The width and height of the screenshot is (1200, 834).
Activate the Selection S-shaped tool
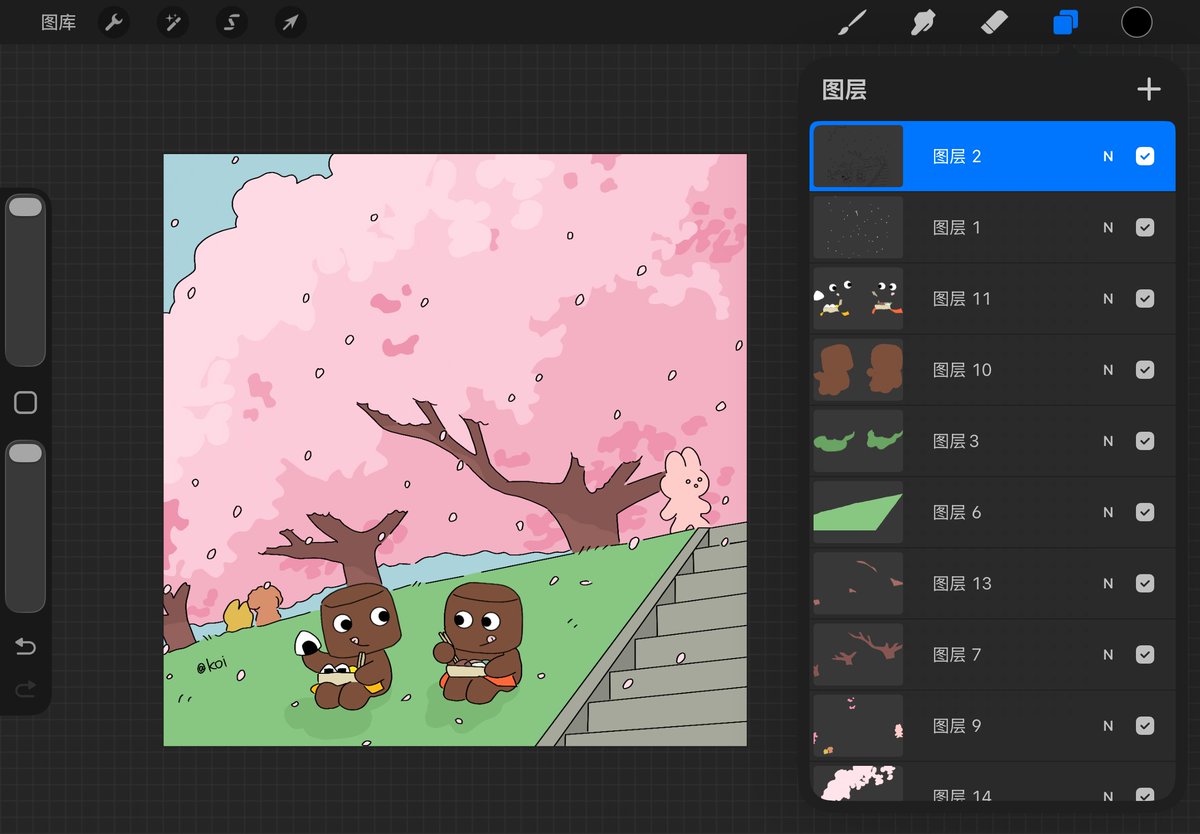231,22
